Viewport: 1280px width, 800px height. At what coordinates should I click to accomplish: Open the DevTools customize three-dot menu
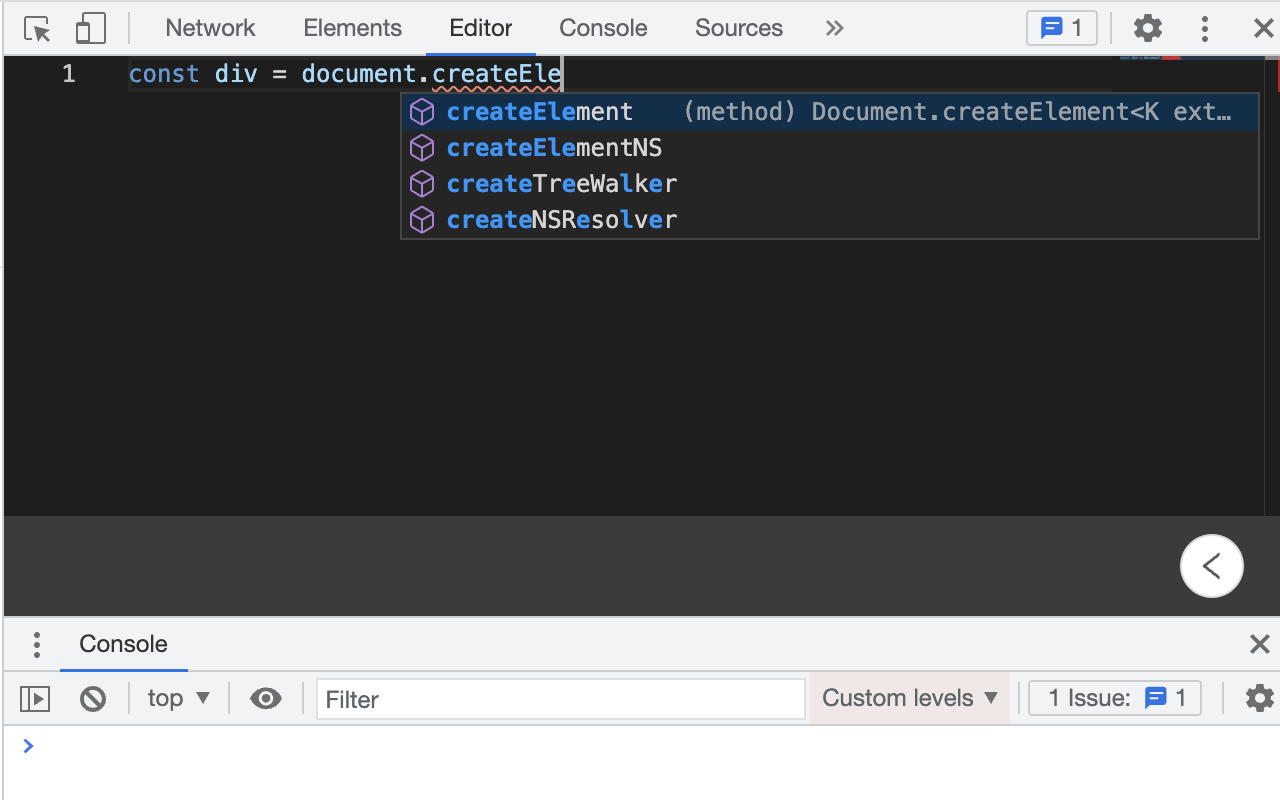(1204, 28)
